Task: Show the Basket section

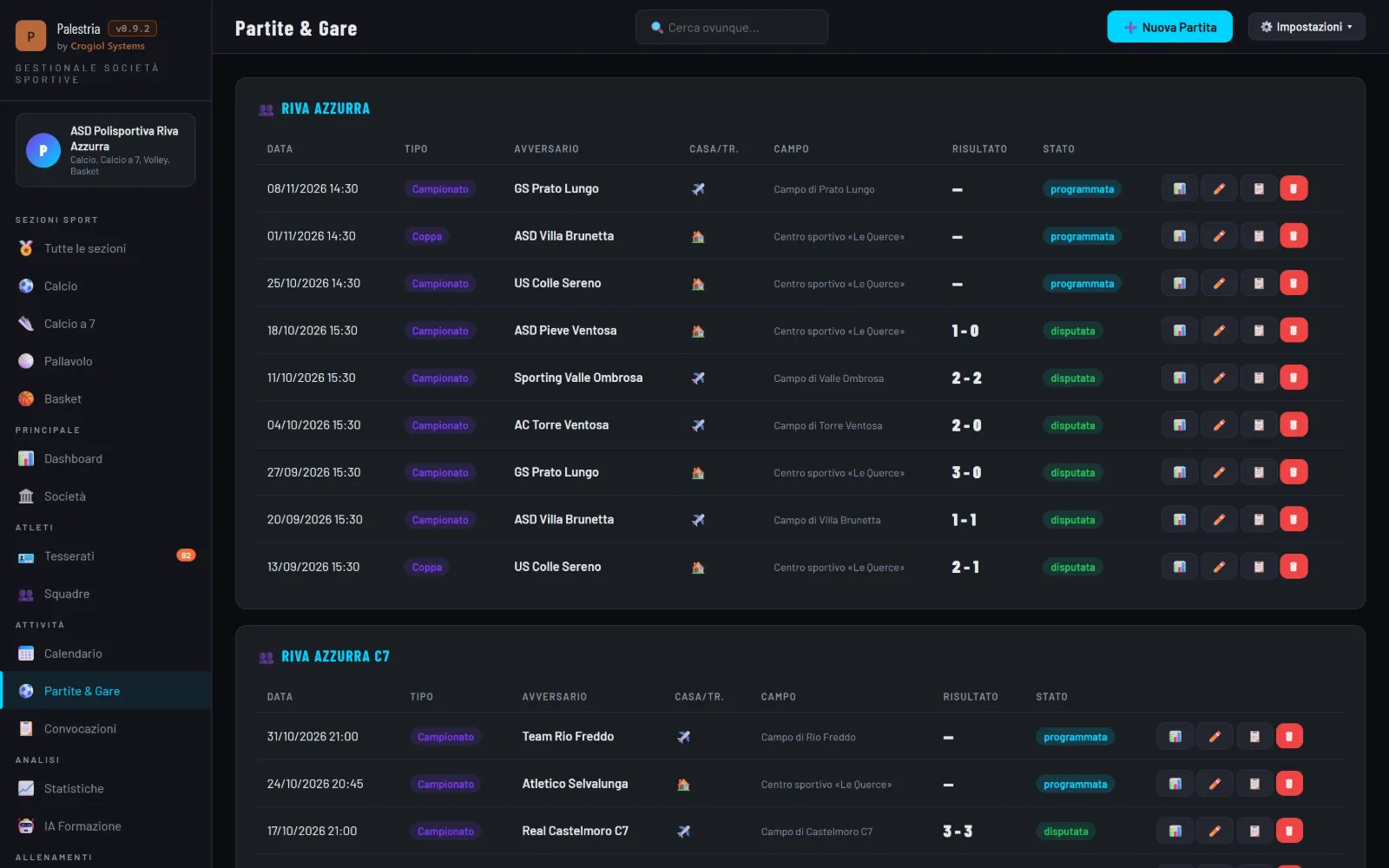Action: 106,399
